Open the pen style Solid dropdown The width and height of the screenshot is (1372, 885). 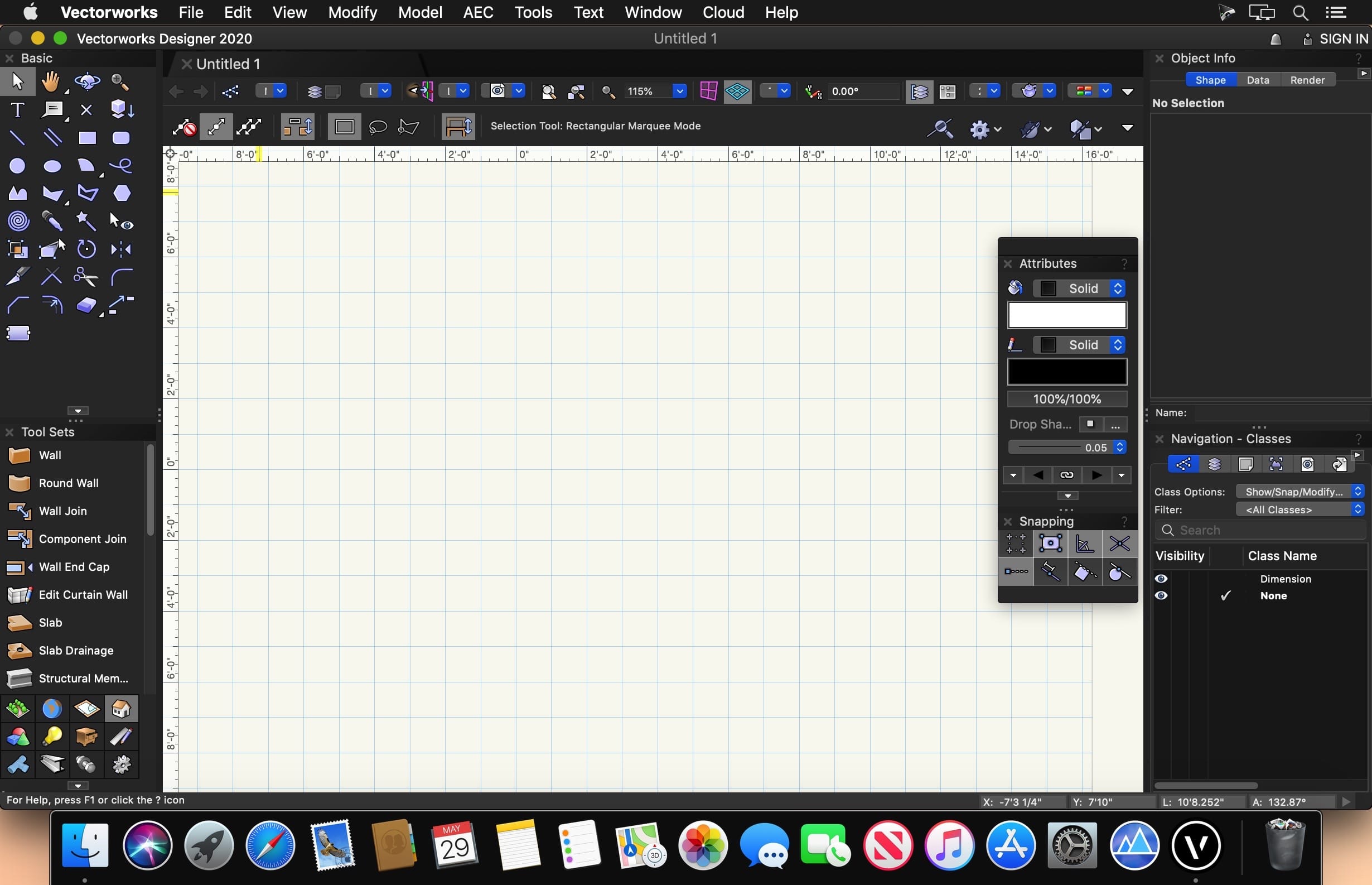click(x=1080, y=345)
